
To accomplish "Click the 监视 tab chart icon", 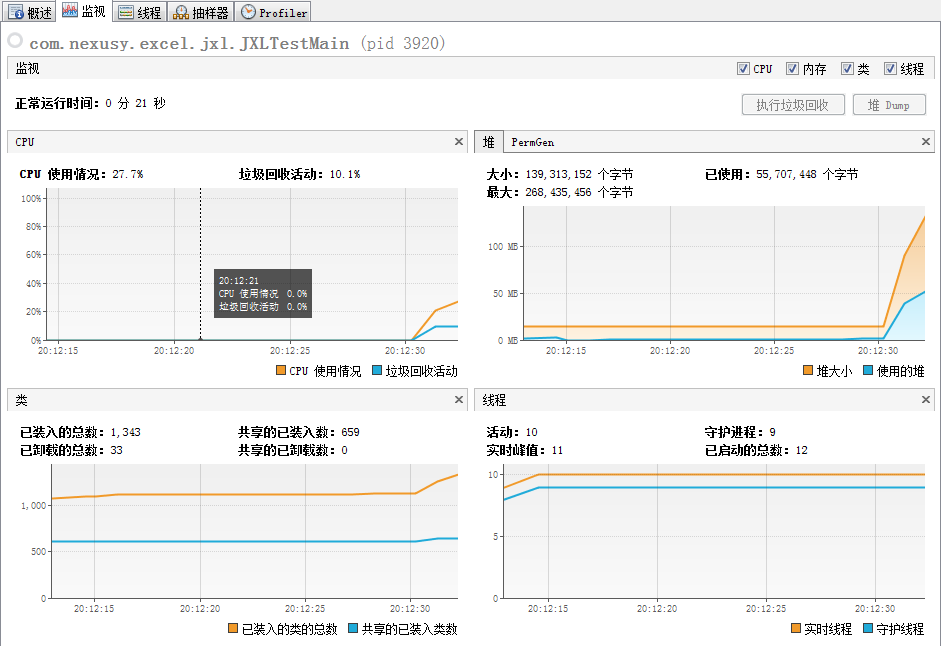I will click(70, 10).
